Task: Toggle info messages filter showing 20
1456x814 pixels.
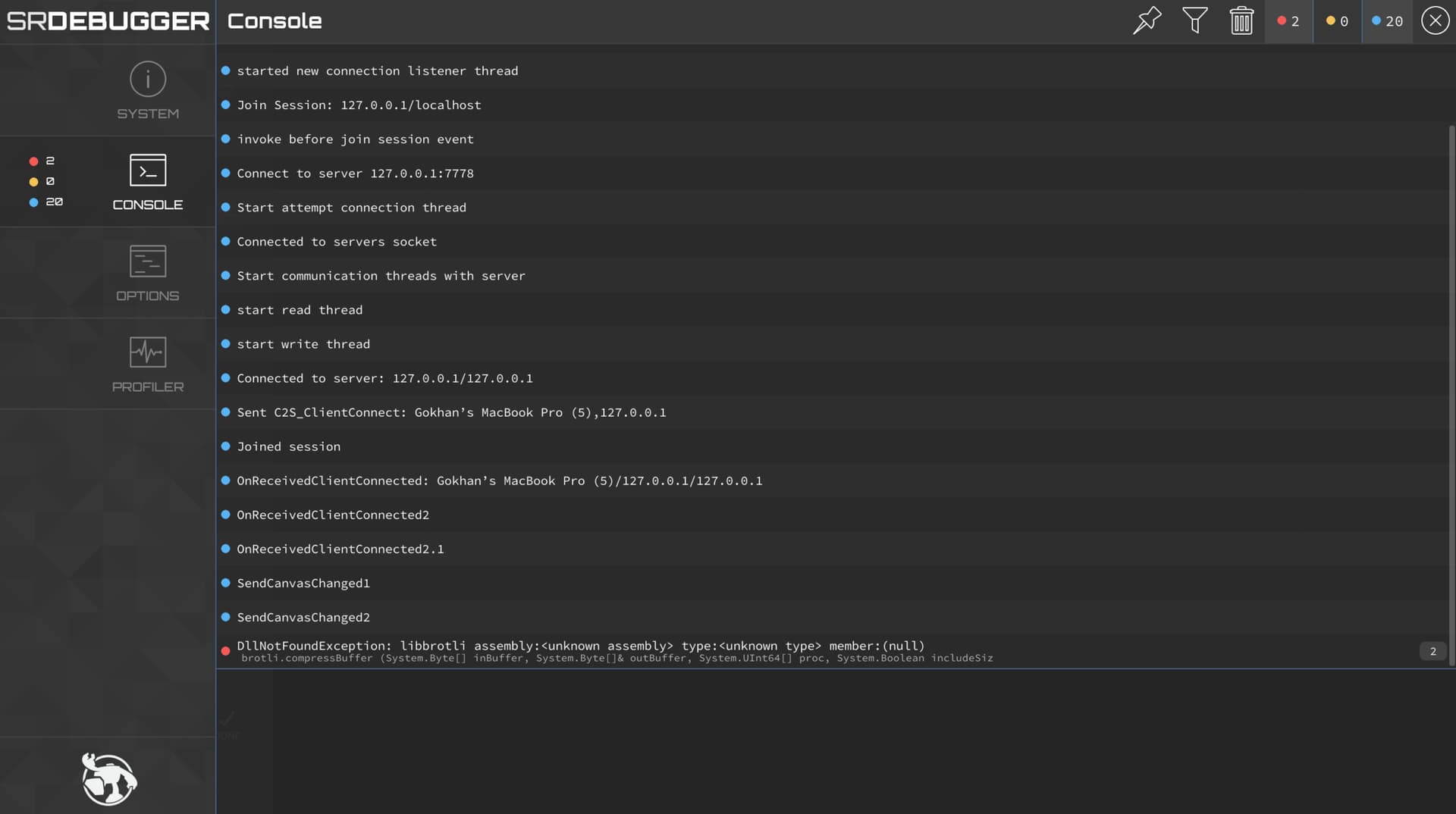Action: [x=1387, y=21]
